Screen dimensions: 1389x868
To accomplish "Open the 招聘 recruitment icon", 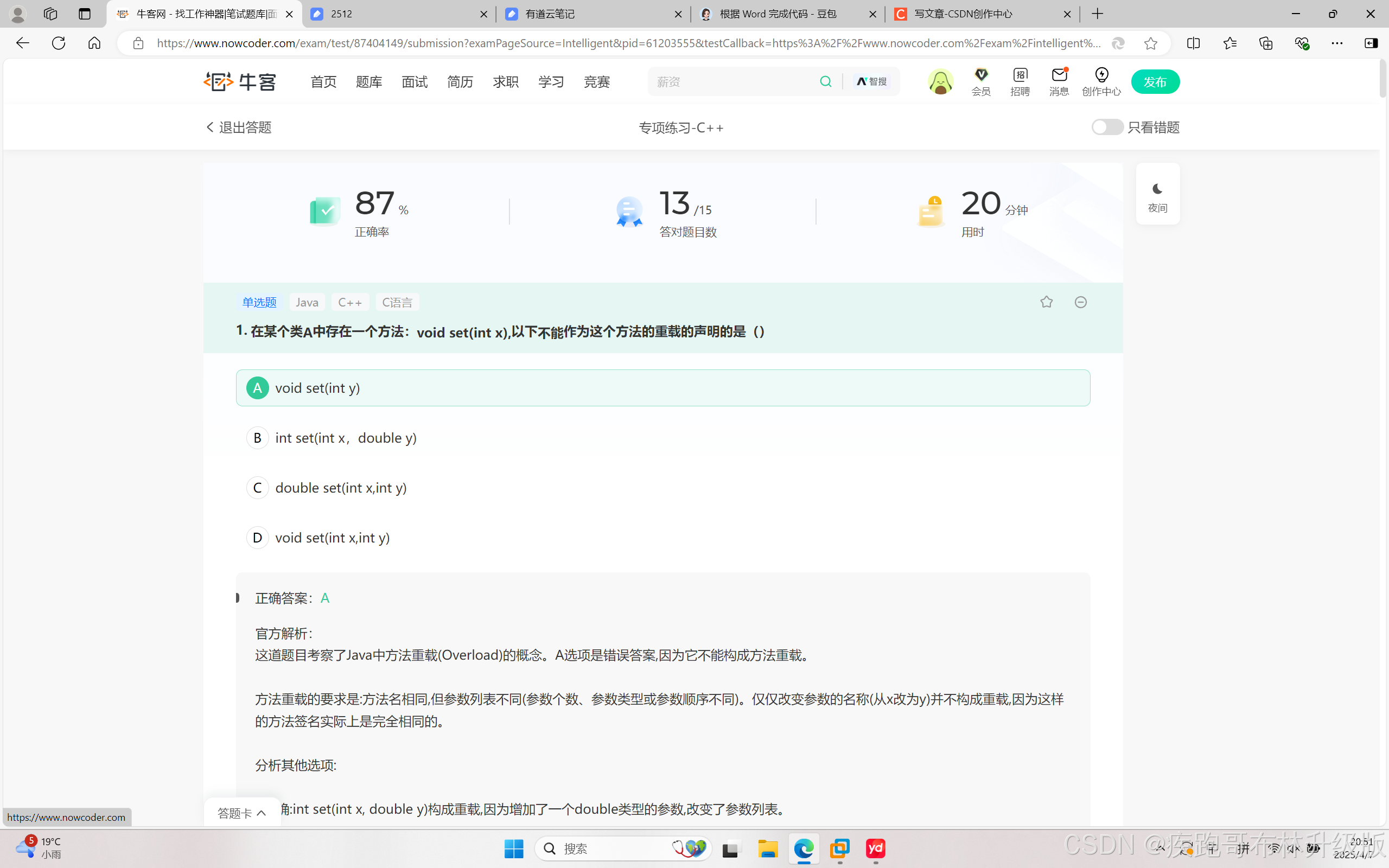I will coord(1020,81).
